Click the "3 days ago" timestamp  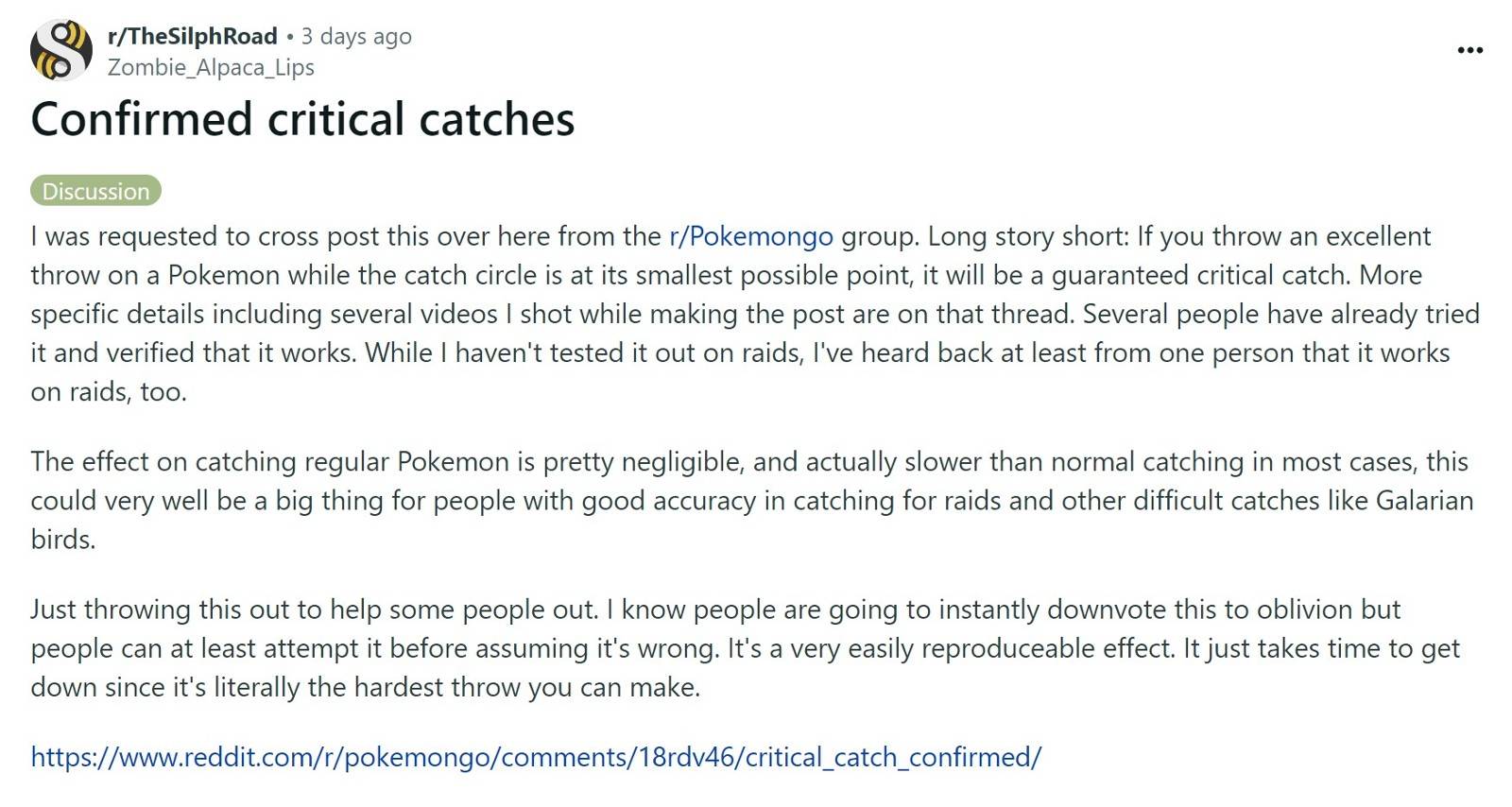pos(356,36)
